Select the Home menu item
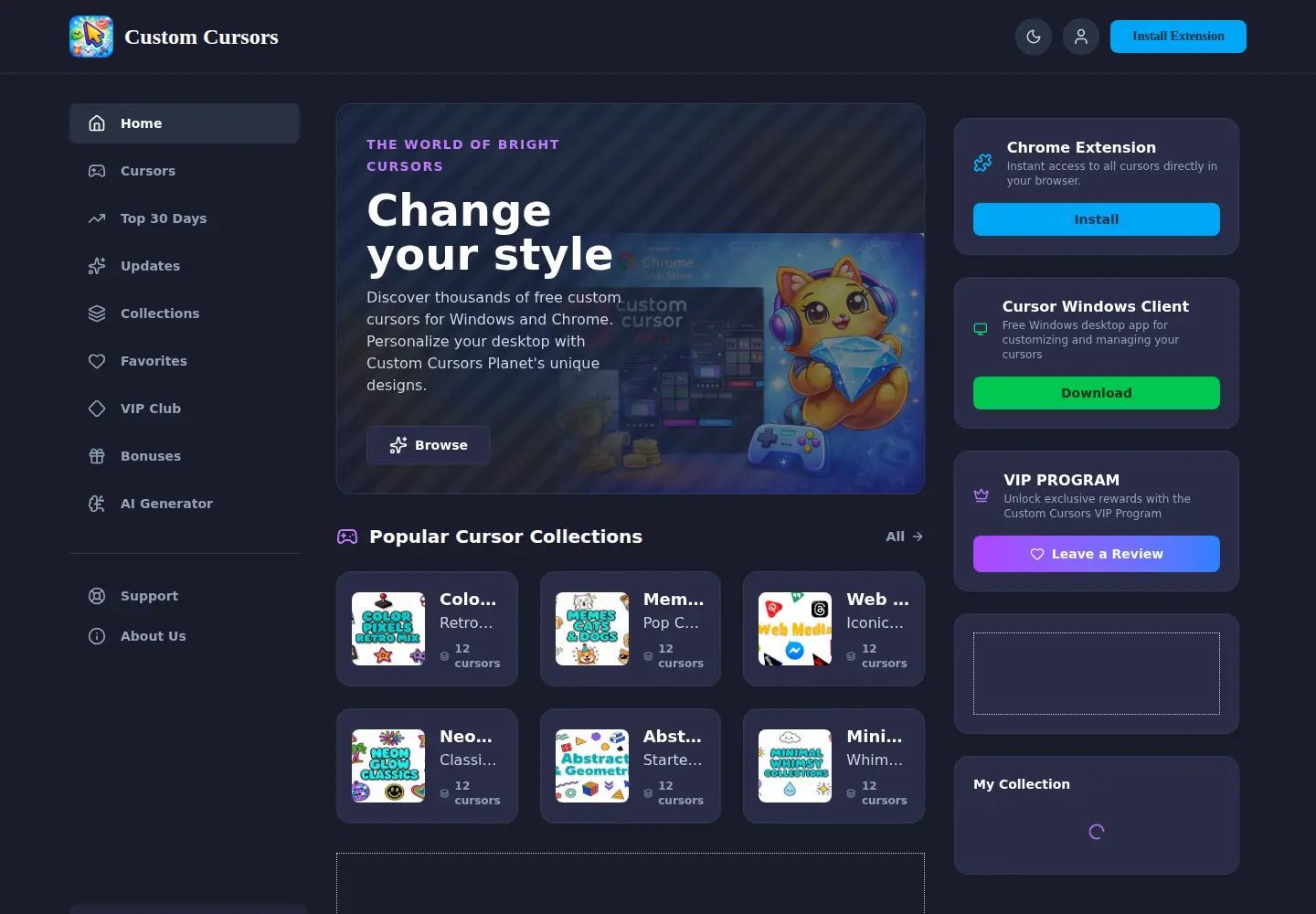Image resolution: width=1316 pixels, height=914 pixels. [x=185, y=123]
